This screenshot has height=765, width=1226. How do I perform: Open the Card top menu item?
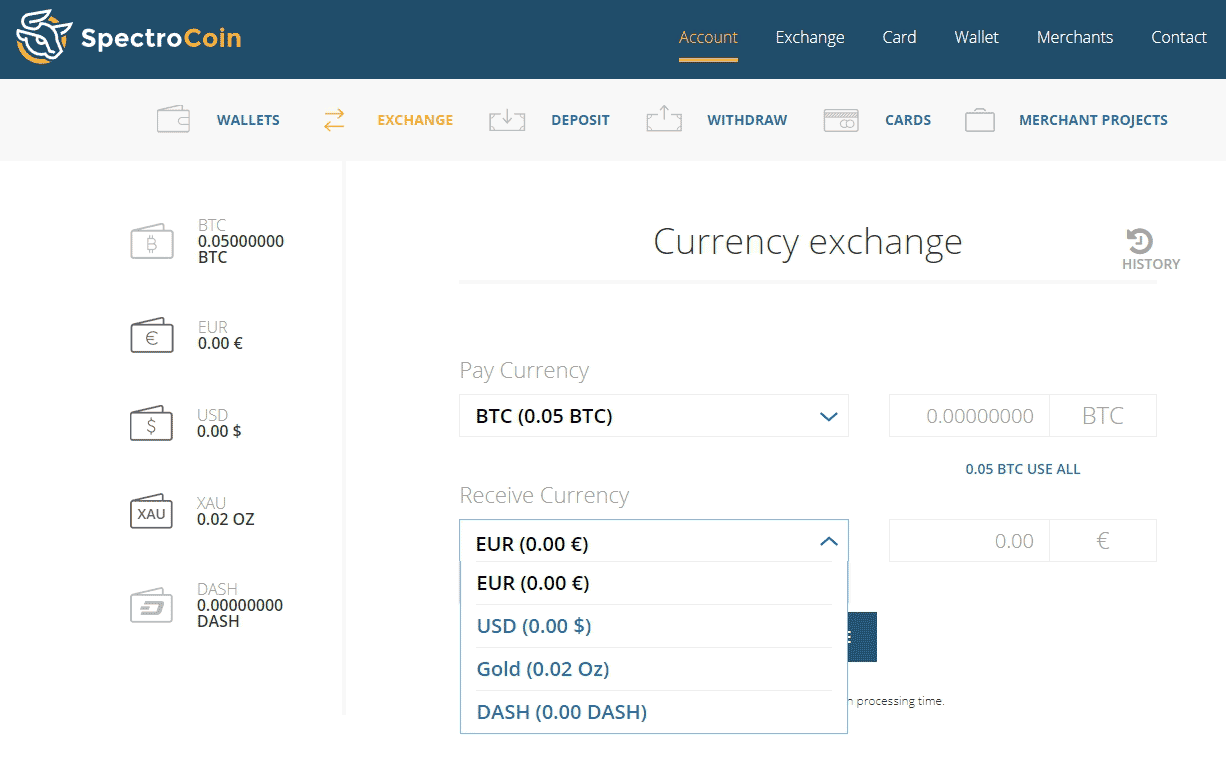[899, 37]
